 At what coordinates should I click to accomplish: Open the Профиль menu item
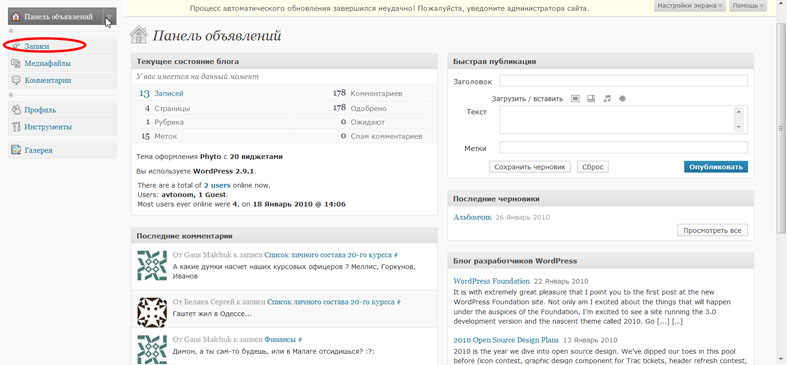point(40,110)
